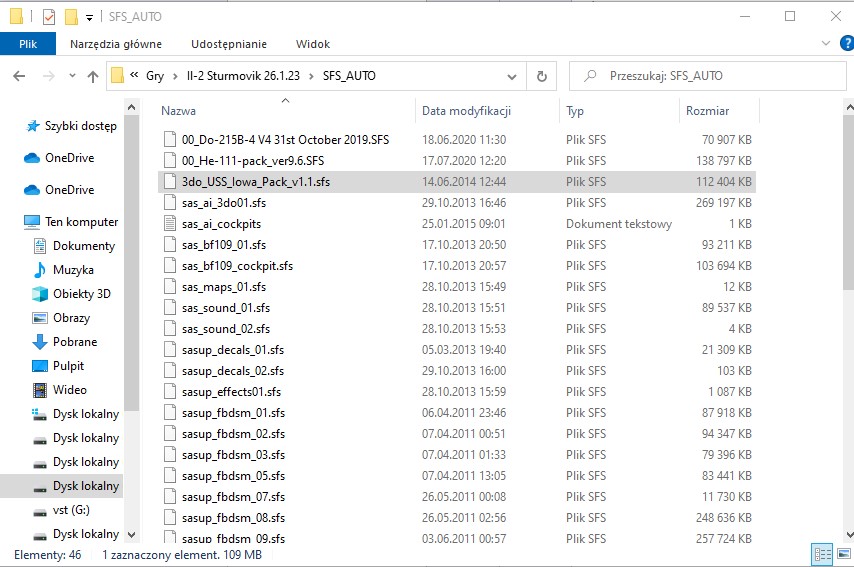Expand the recent locations dropdown arrow

click(72, 76)
